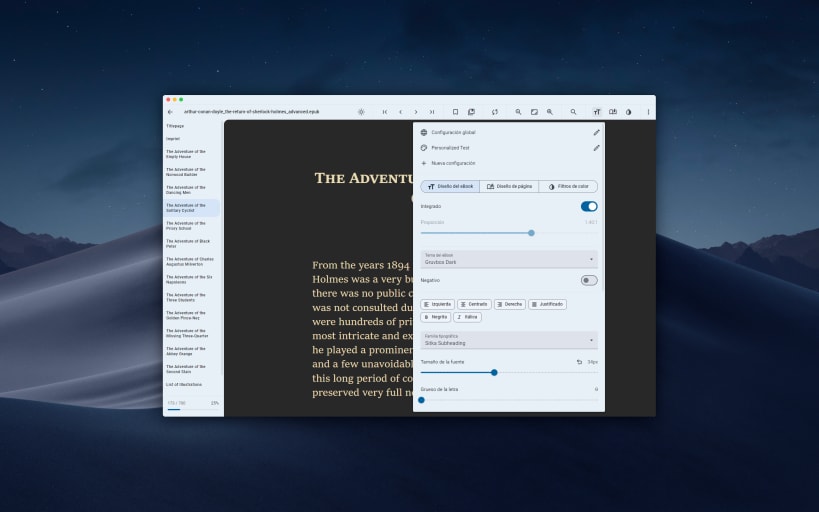Open The Adventure of the Six Napoleons
The width and height of the screenshot is (819, 512).
(192, 280)
